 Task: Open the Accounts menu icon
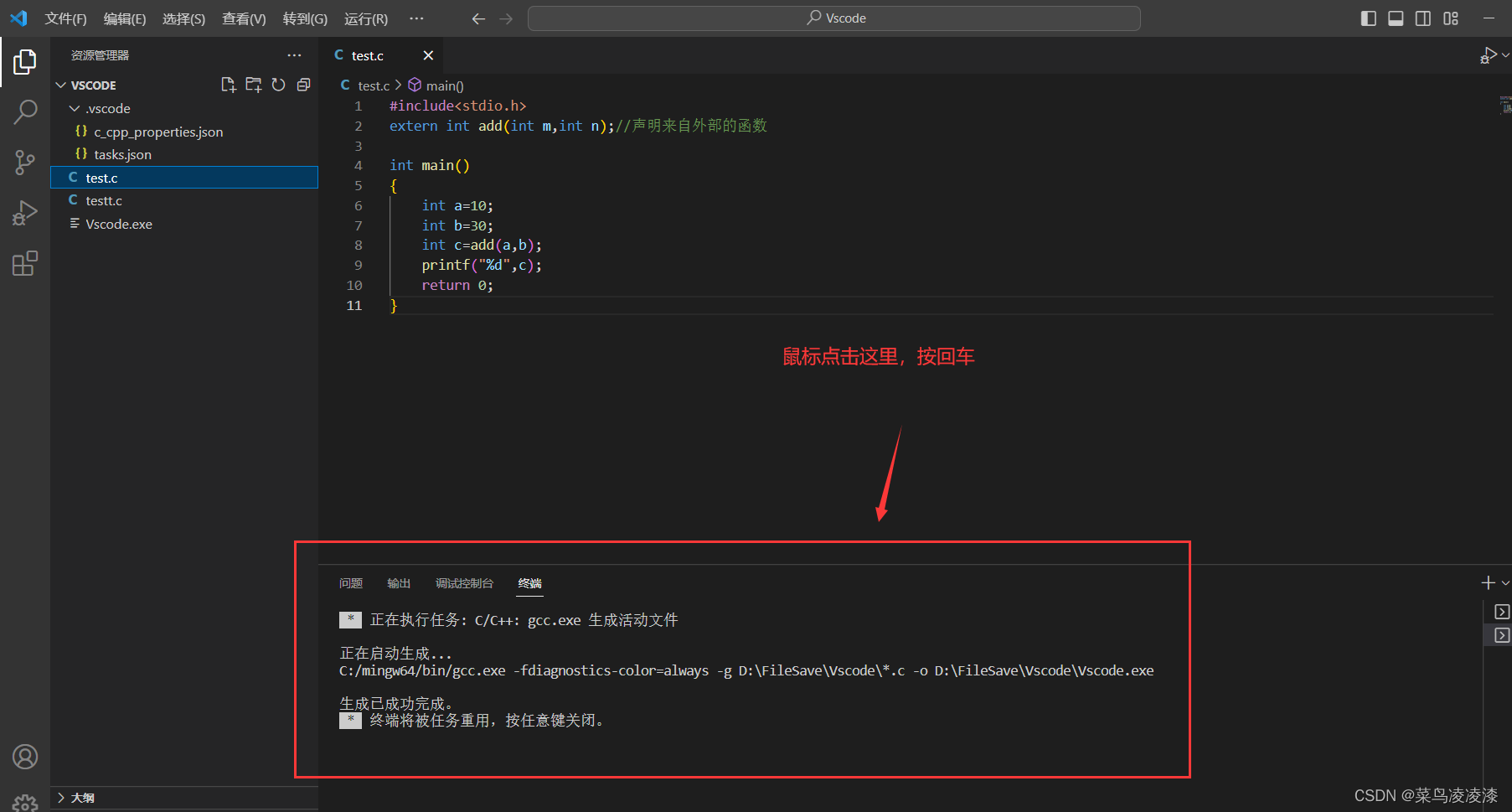(x=25, y=757)
